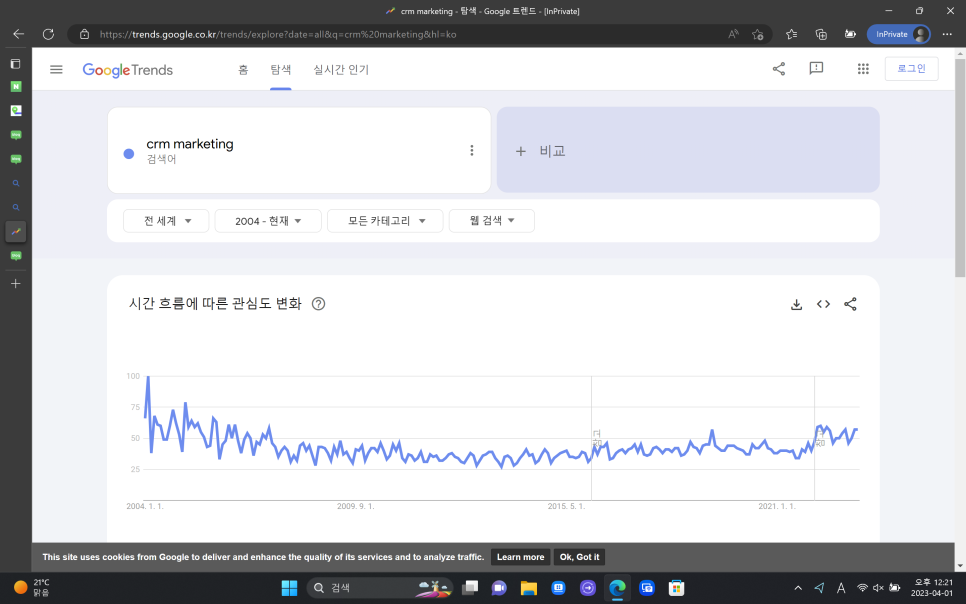The height and width of the screenshot is (604, 966).
Task: Open the 2004 - 현재 date range dropdown
Action: point(268,221)
